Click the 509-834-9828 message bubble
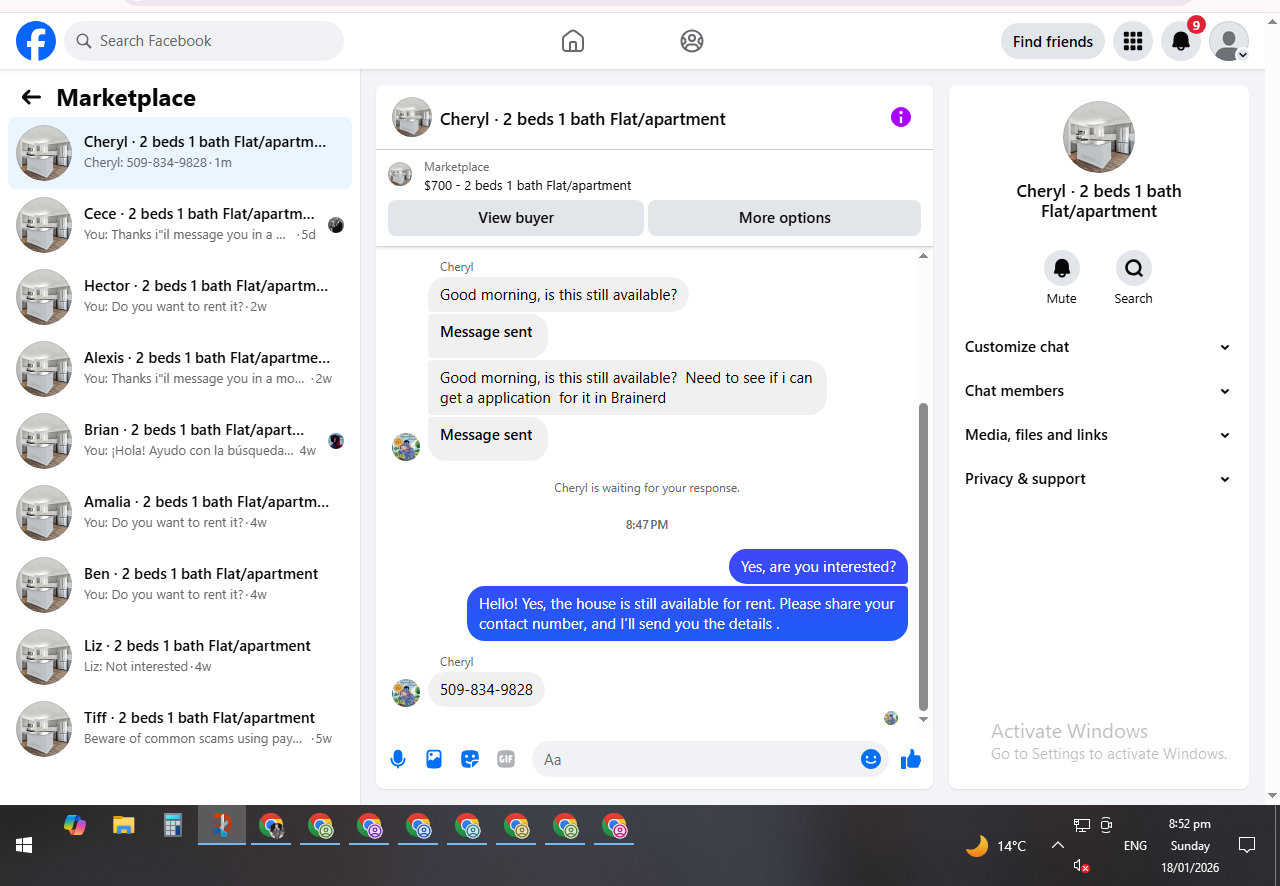This screenshot has height=886, width=1280. point(486,690)
